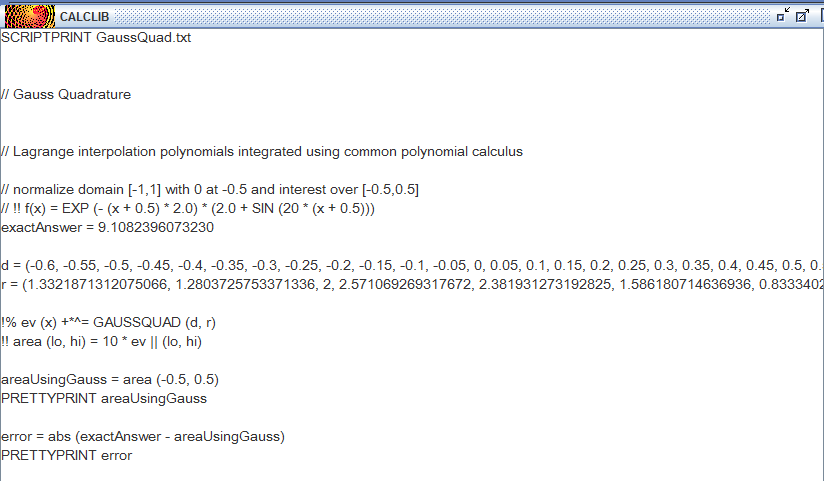Click the PRETTYPRINT error line
824x481 pixels.
click(67, 455)
